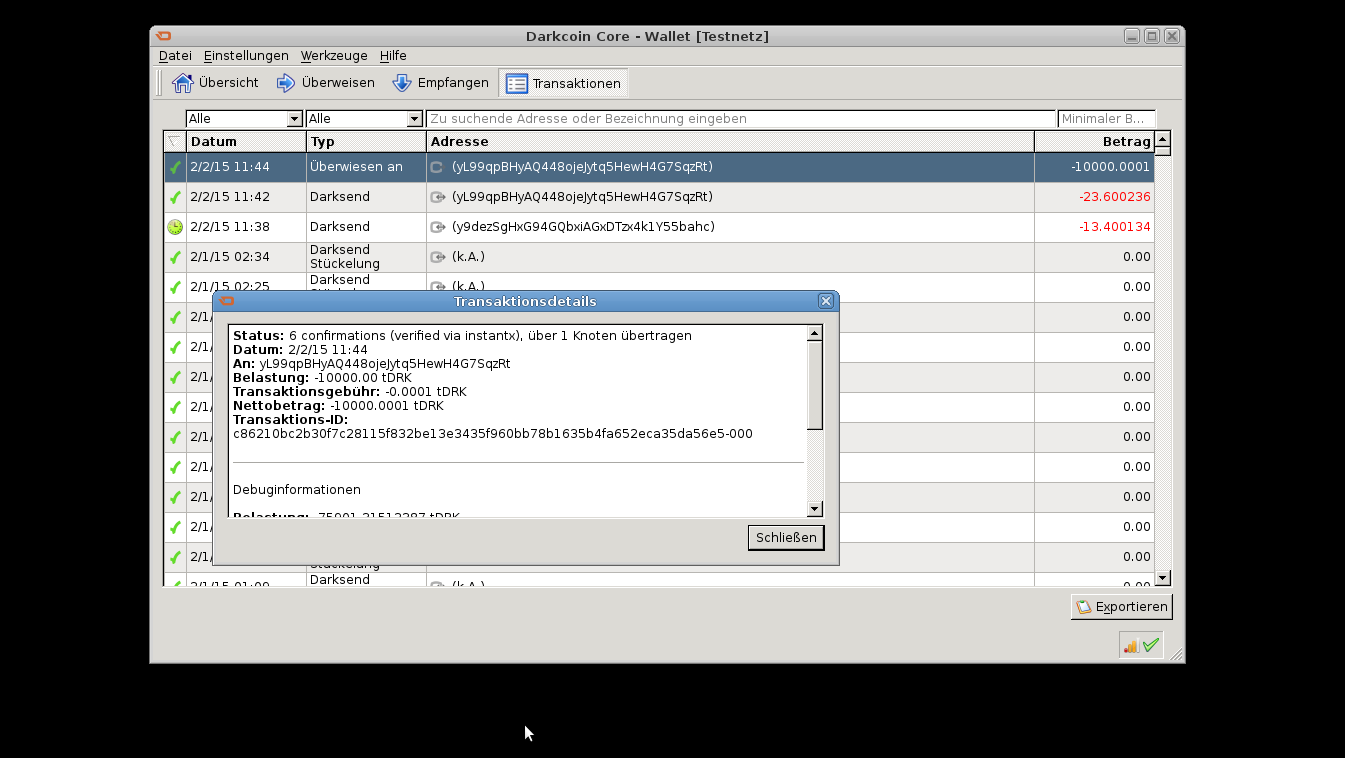Click the Darkcoin Core title bar logo icon

tap(164, 36)
